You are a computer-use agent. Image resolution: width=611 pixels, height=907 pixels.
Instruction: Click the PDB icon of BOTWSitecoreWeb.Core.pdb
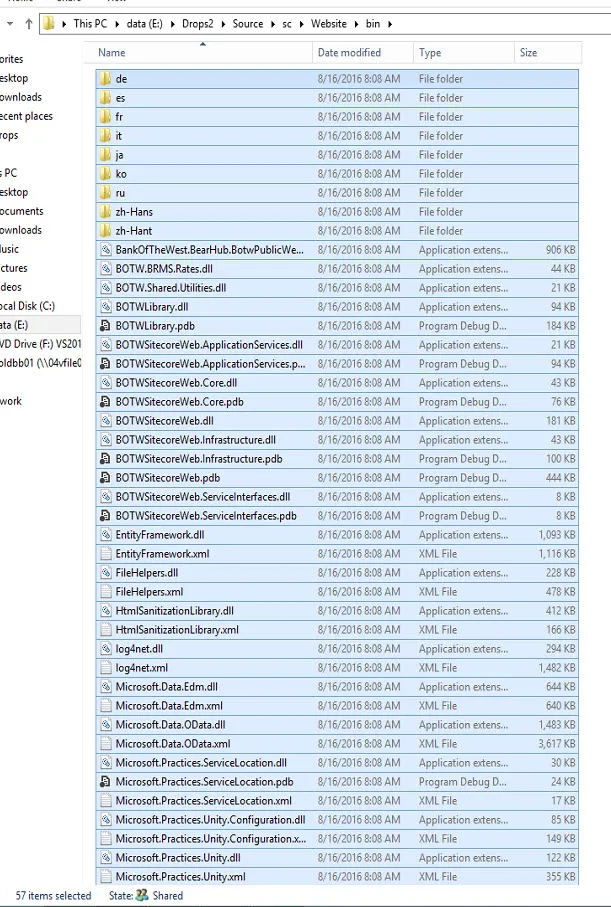tap(105, 402)
